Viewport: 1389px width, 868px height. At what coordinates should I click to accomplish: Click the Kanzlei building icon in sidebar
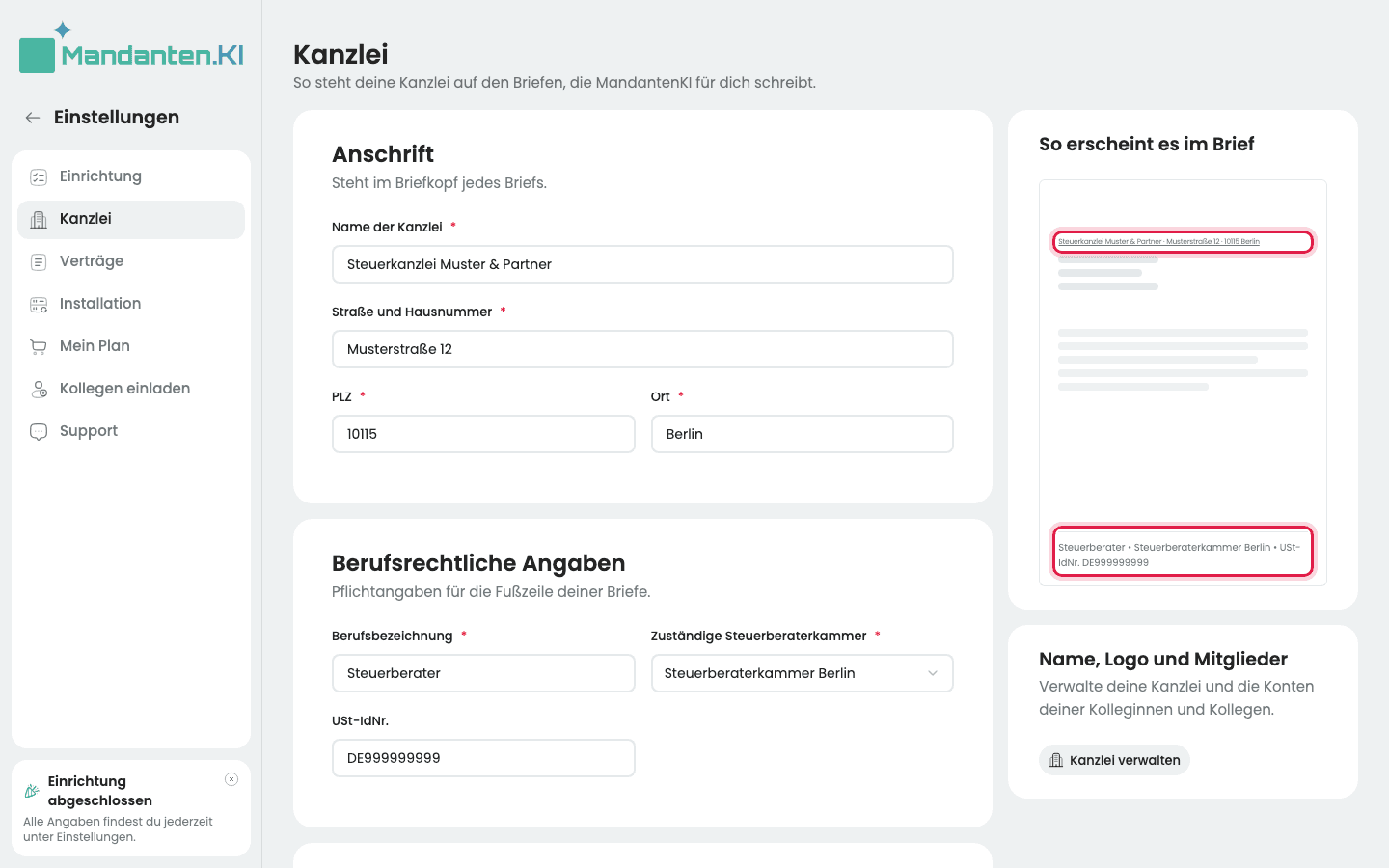[x=39, y=219]
